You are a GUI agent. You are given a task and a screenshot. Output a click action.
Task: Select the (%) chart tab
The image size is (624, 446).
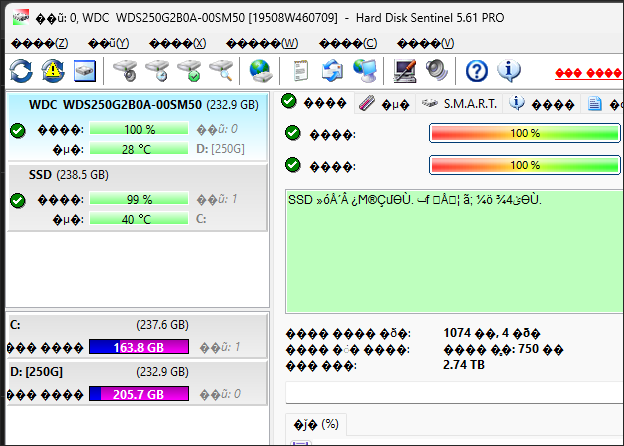point(316,425)
